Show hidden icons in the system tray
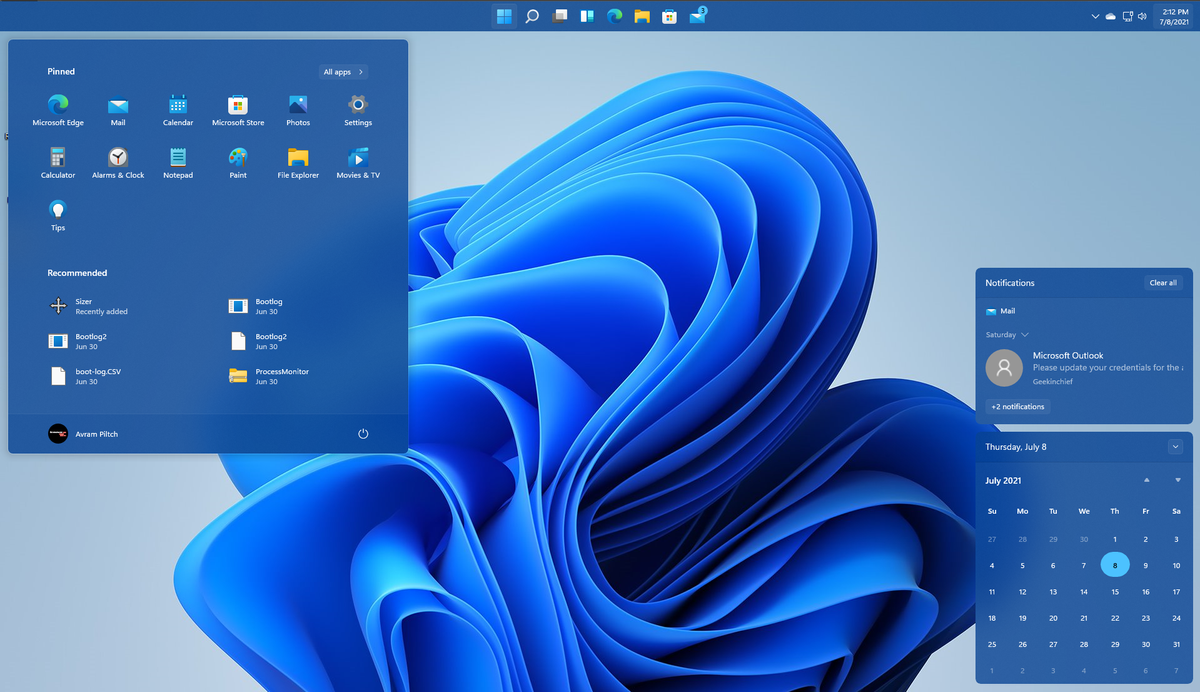The height and width of the screenshot is (692, 1200). 1095,16
